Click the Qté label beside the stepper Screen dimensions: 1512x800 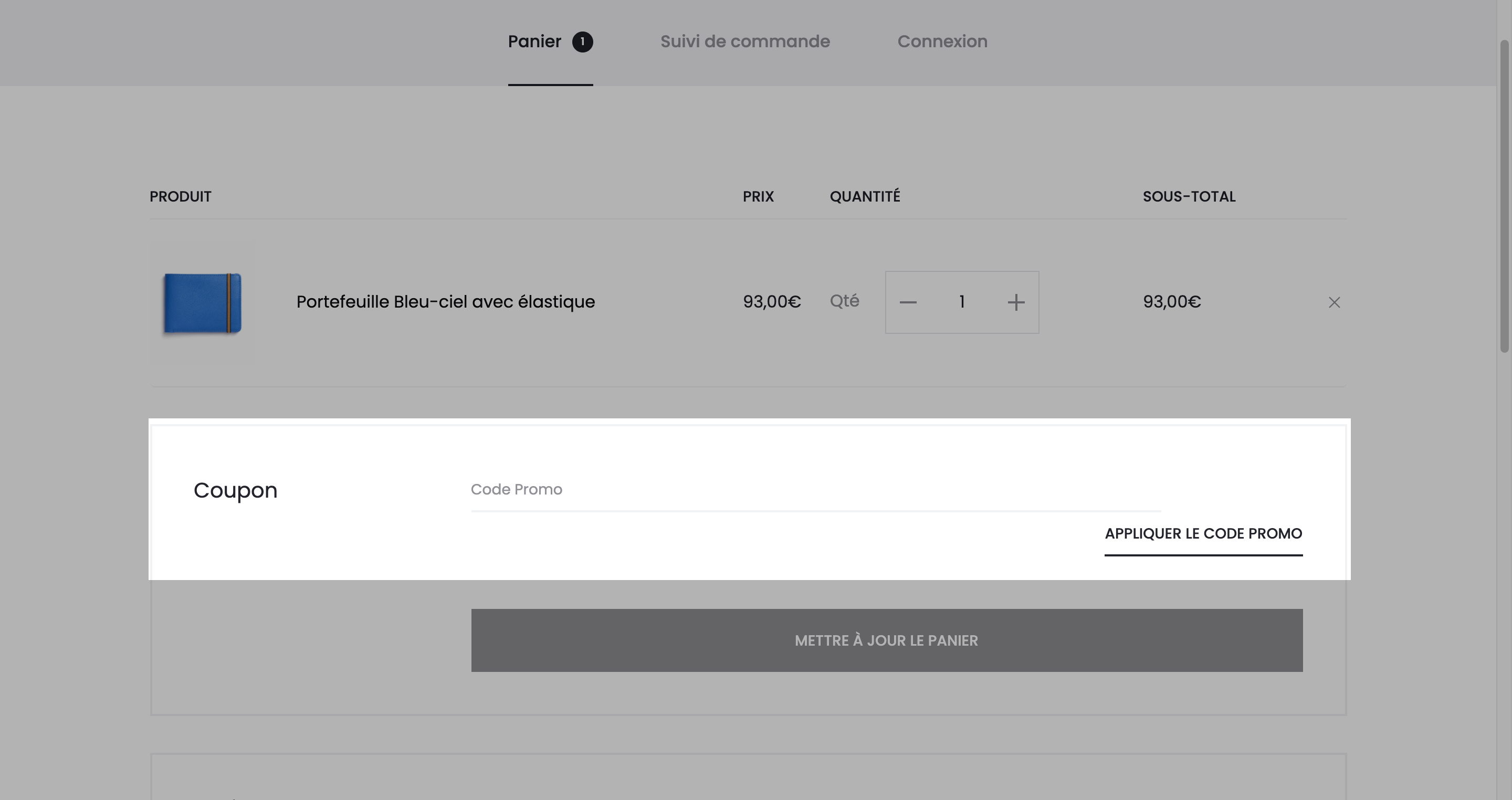tap(844, 302)
